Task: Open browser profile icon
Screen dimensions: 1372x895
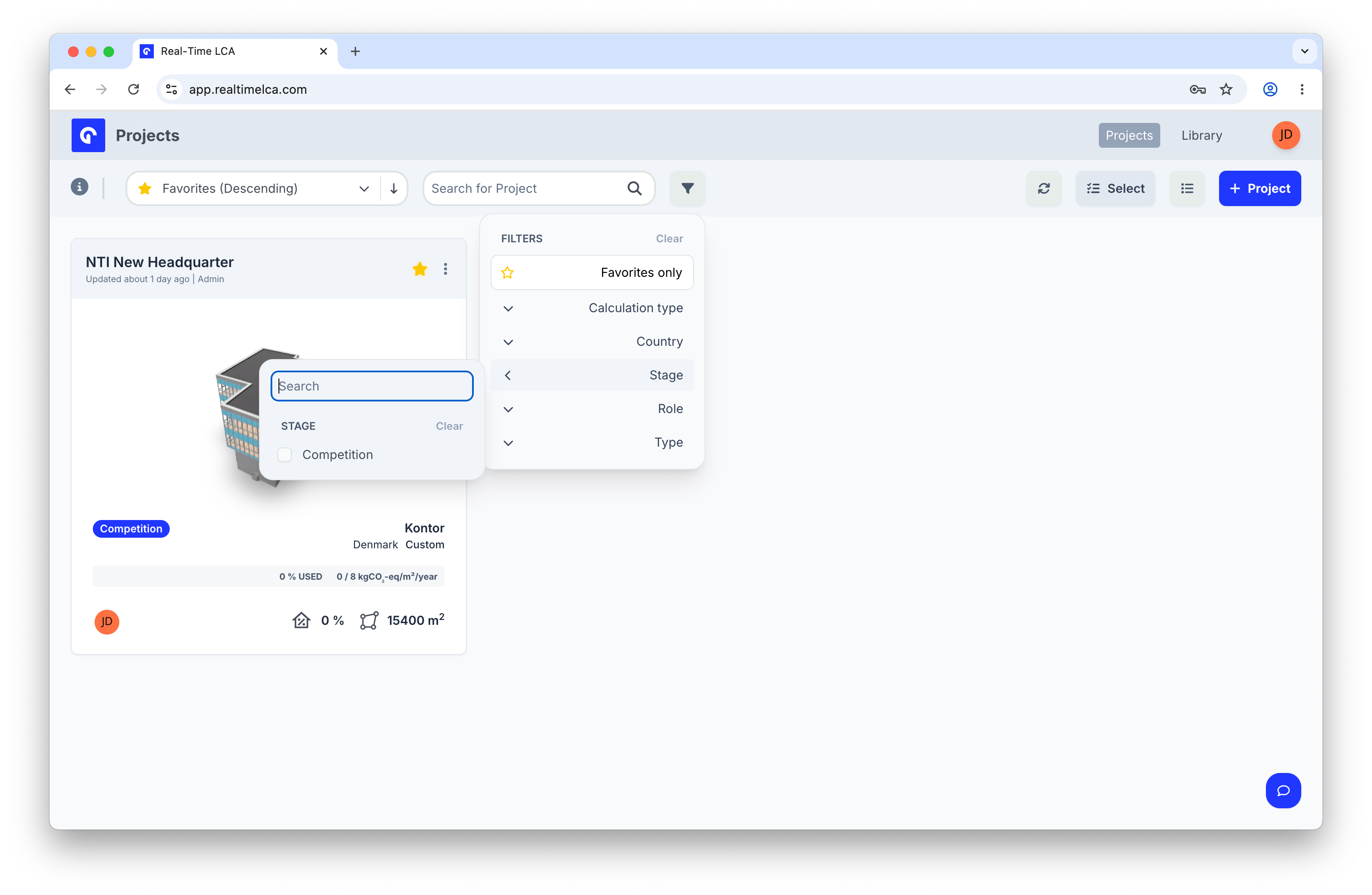Action: click(x=1270, y=89)
